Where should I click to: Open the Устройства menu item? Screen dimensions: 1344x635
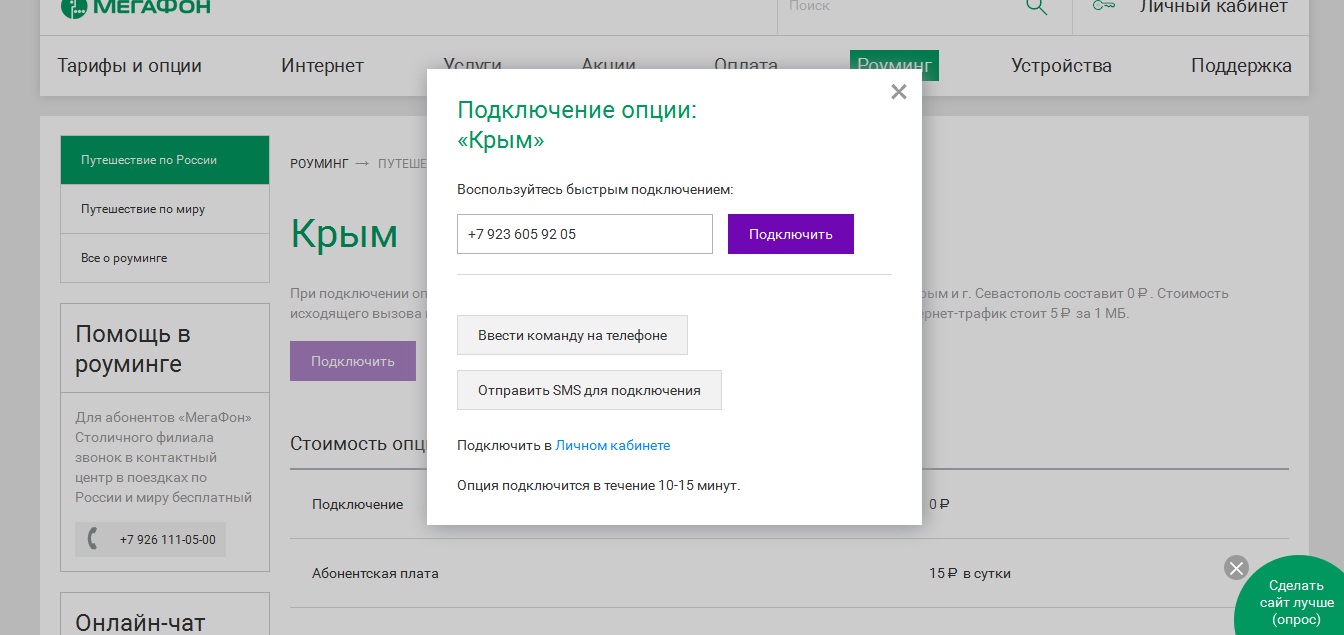point(1061,66)
